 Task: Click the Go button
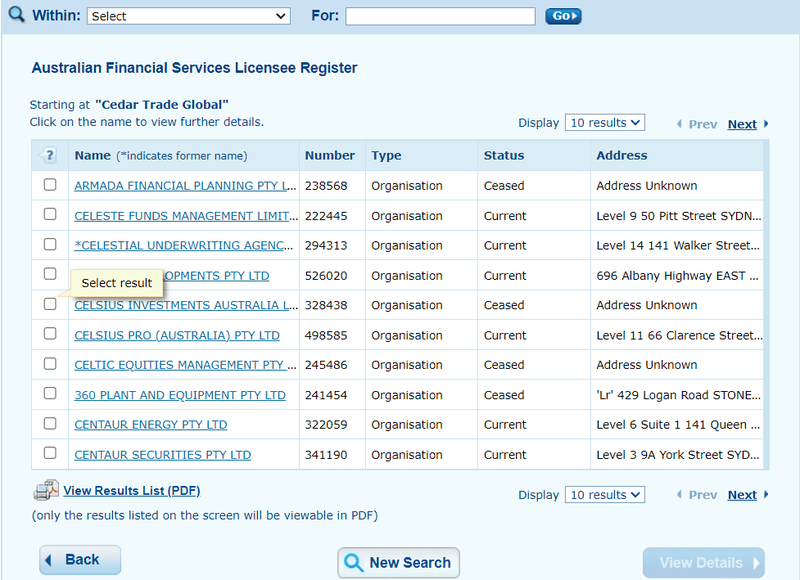563,16
